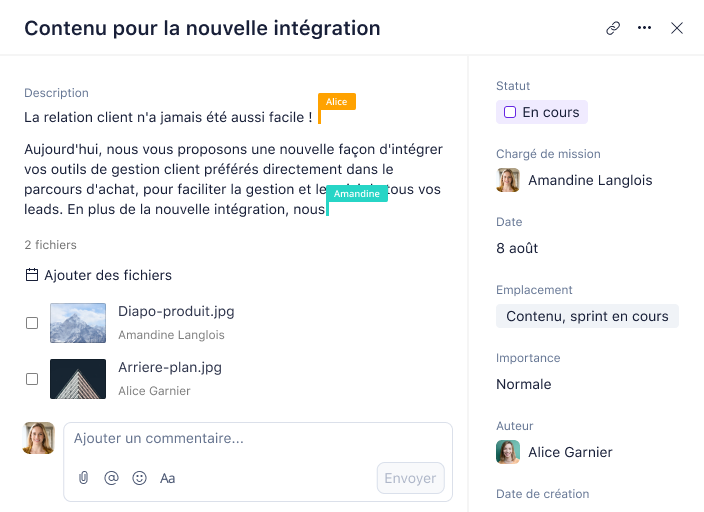704x512 pixels.
Task: Open the dark building thumbnail of Arriere-plan.jpg
Action: click(78, 379)
